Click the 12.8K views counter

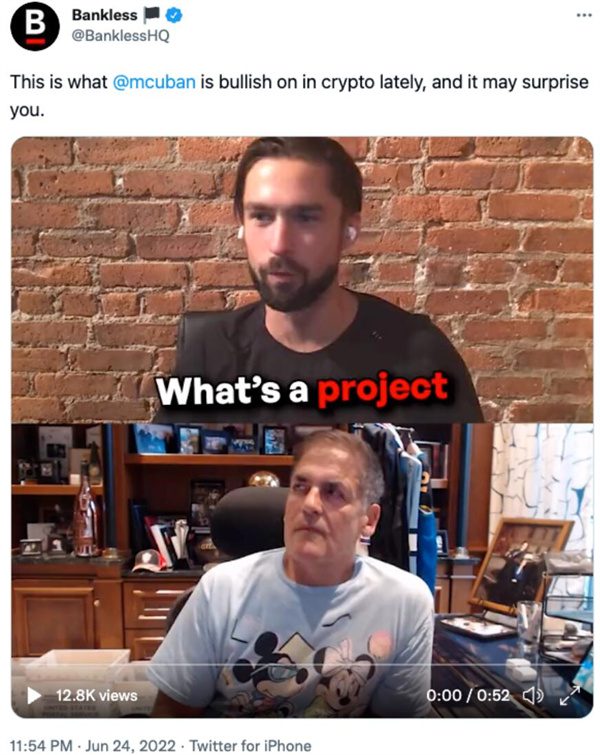coord(96,695)
